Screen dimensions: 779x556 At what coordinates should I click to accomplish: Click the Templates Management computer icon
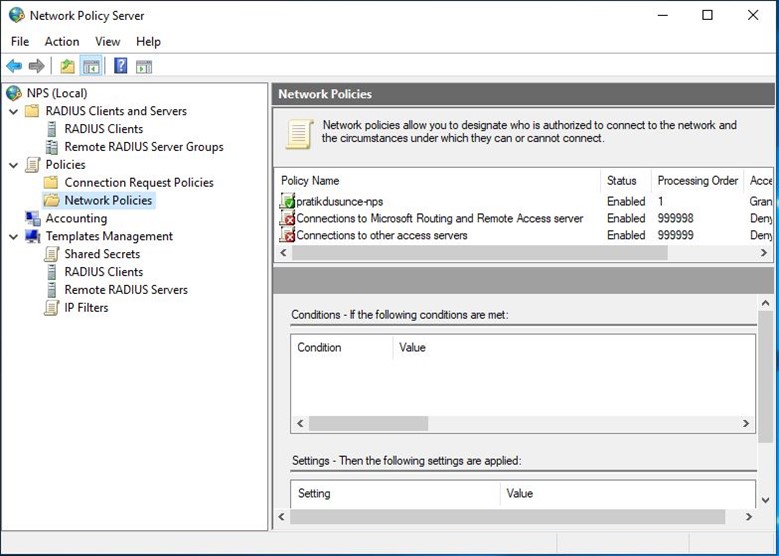33,236
